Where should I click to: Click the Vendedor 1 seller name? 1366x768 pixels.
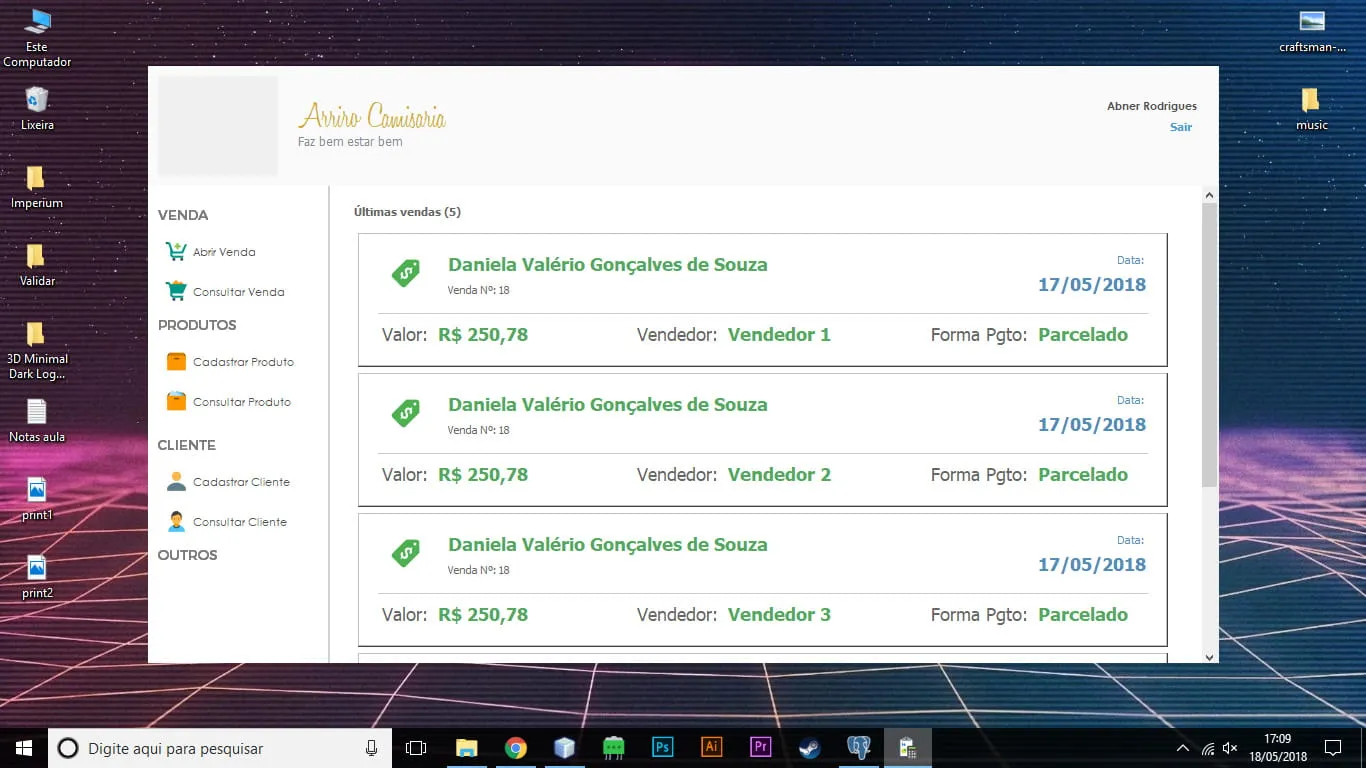[779, 335]
